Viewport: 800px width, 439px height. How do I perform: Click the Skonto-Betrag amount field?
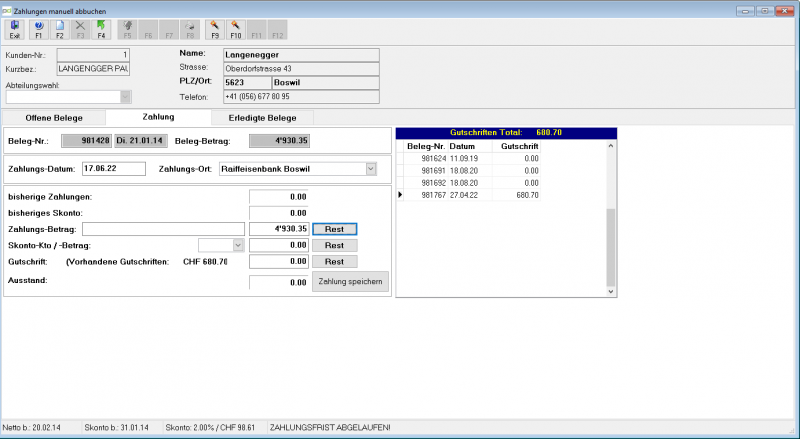[279, 246]
